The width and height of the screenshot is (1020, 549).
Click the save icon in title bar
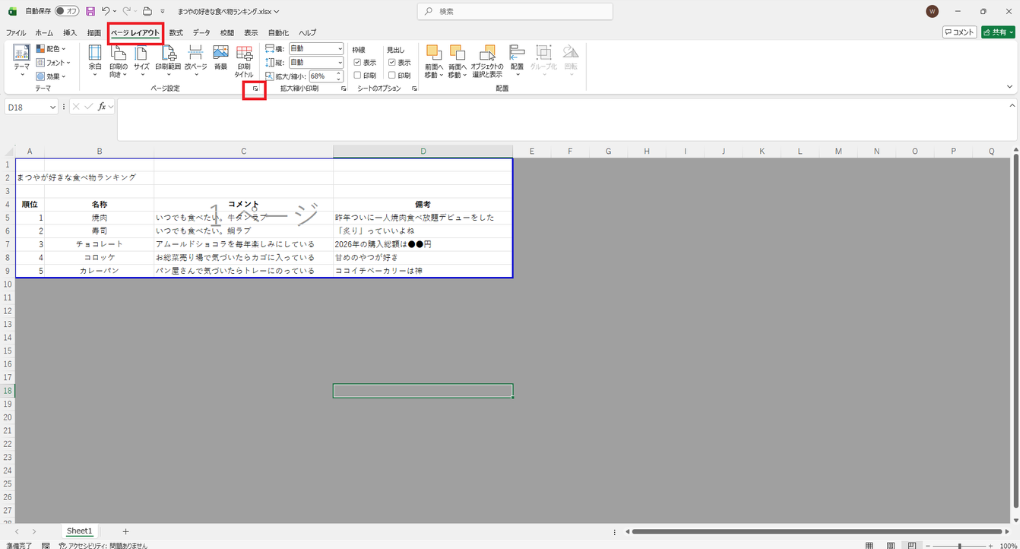click(90, 11)
